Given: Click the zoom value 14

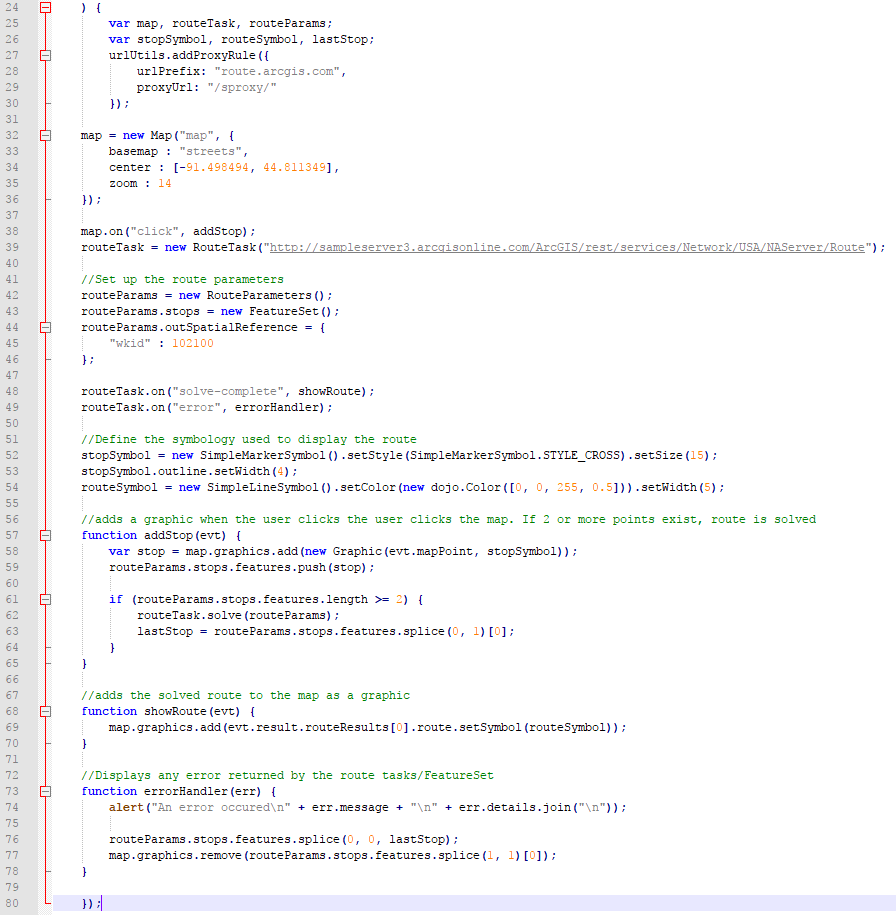Looking at the screenshot, I should (x=165, y=184).
